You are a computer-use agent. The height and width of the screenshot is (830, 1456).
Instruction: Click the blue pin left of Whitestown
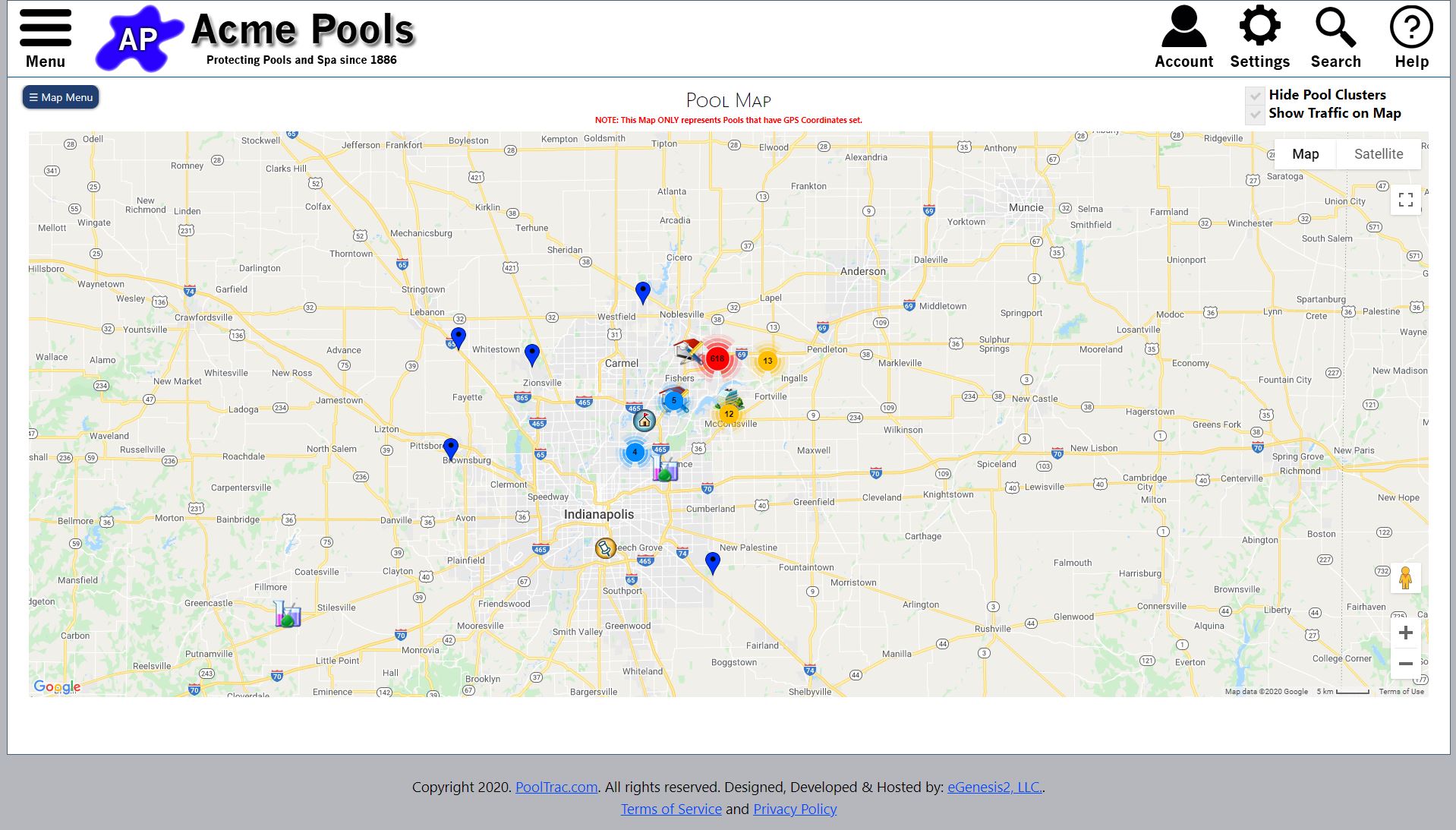(x=459, y=338)
